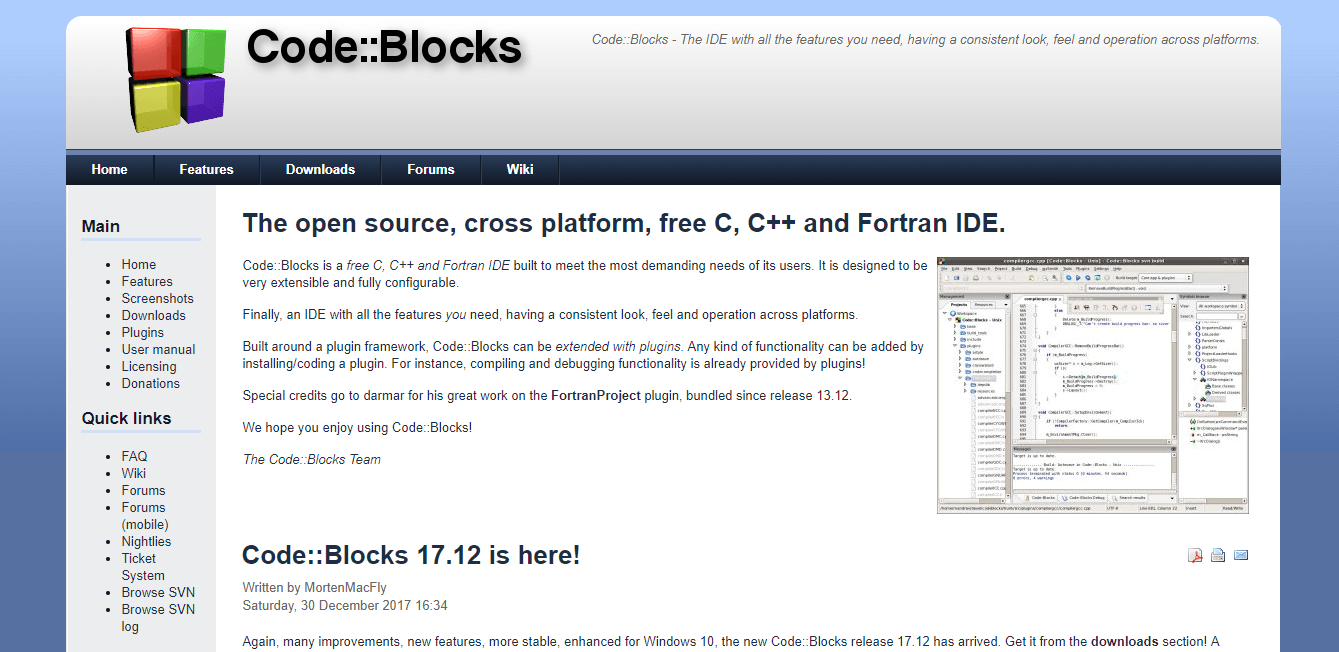
Task: Click the Code::Blocks colored cubes logo
Action: (175, 80)
